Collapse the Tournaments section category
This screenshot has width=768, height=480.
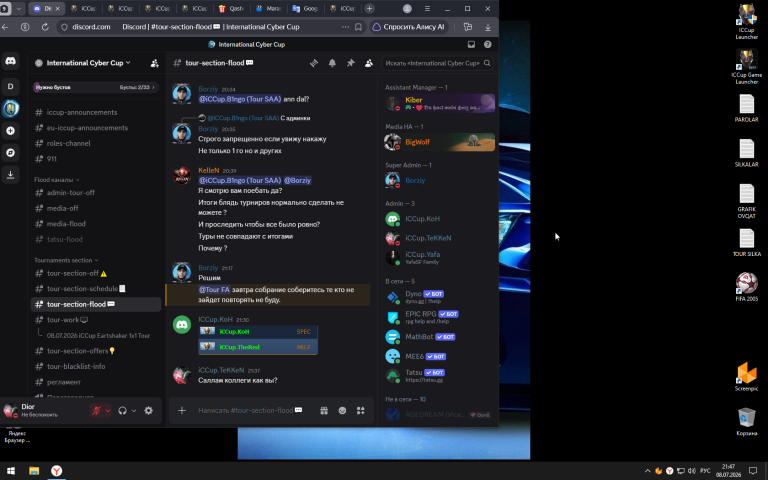point(66,260)
